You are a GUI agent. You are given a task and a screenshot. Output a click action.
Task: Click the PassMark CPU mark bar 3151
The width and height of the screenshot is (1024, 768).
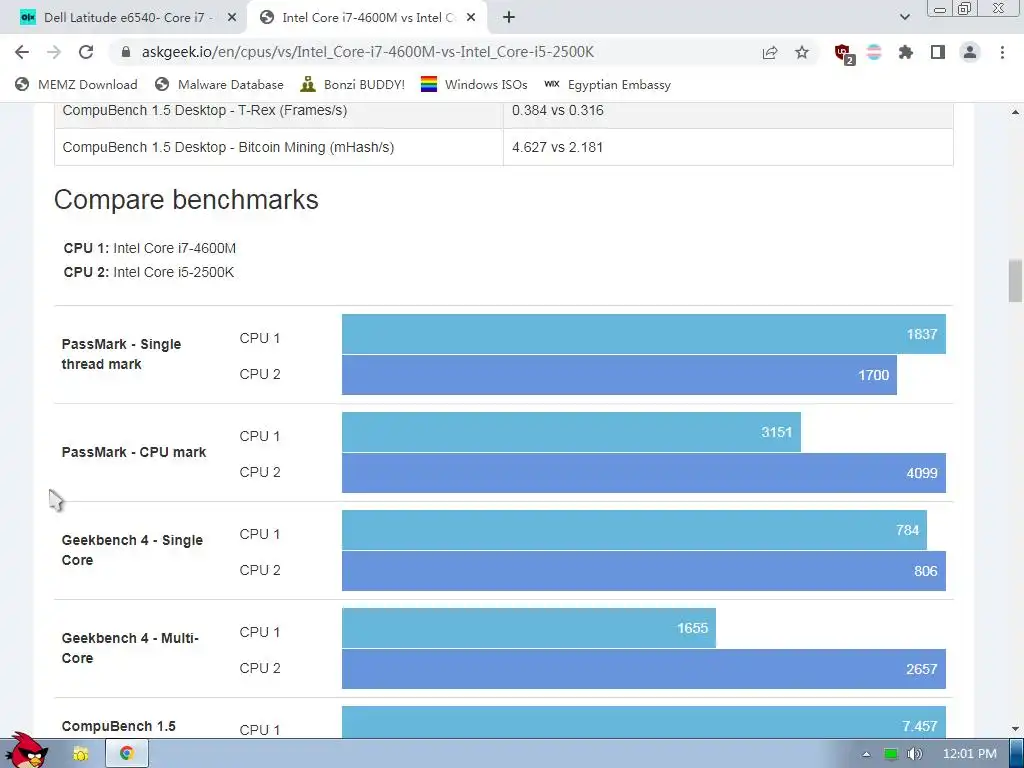pyautogui.click(x=571, y=432)
